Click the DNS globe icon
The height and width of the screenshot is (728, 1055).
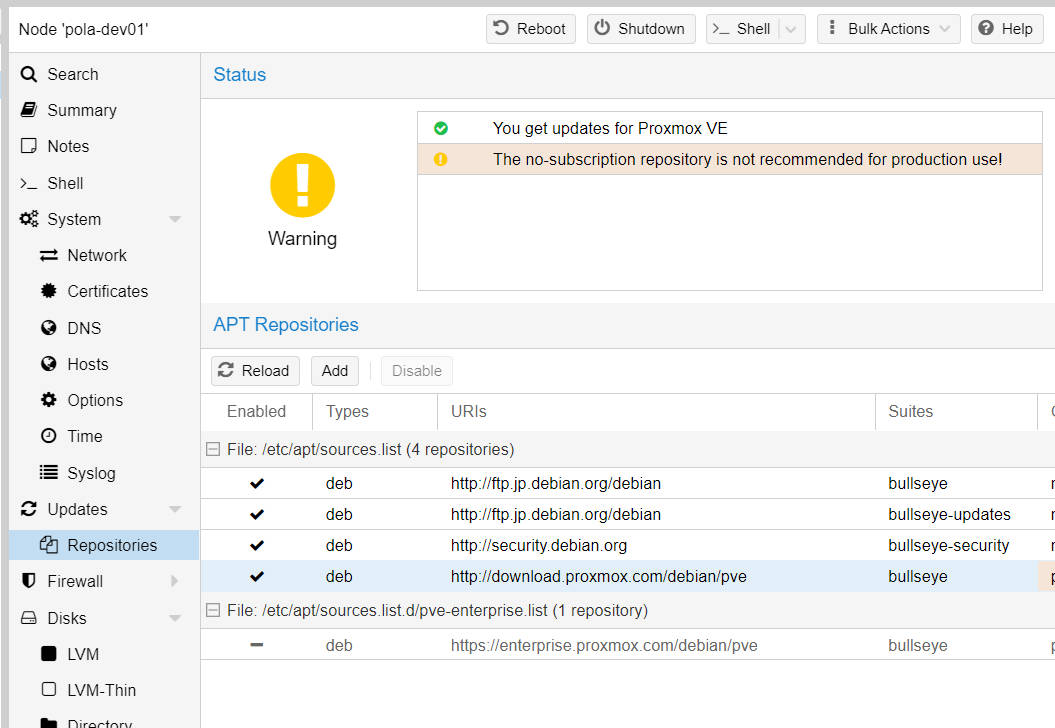click(x=49, y=328)
